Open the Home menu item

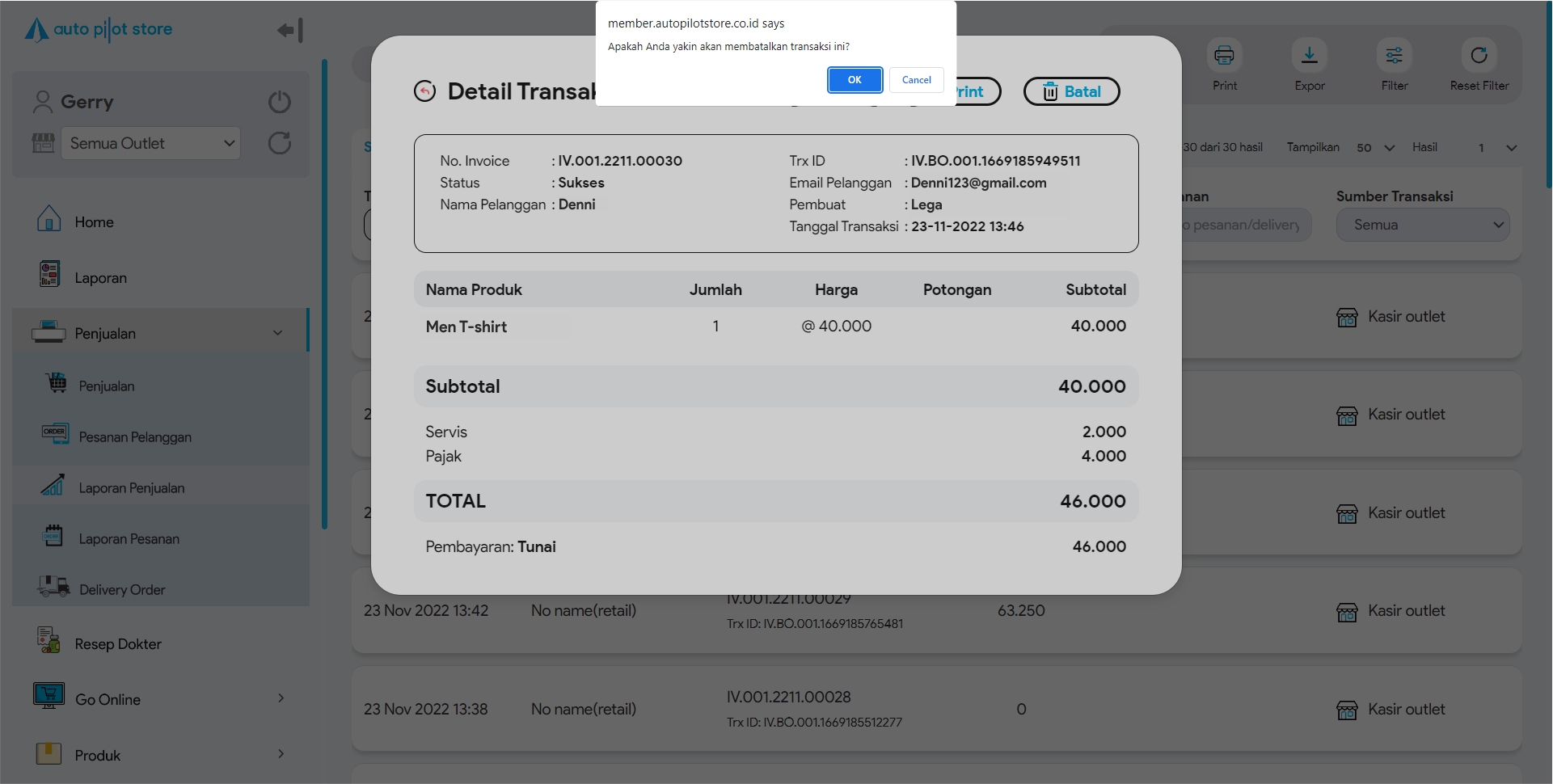tap(94, 222)
